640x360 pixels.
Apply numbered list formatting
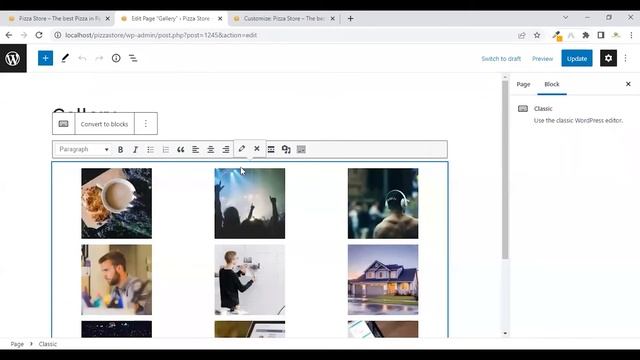(166, 150)
